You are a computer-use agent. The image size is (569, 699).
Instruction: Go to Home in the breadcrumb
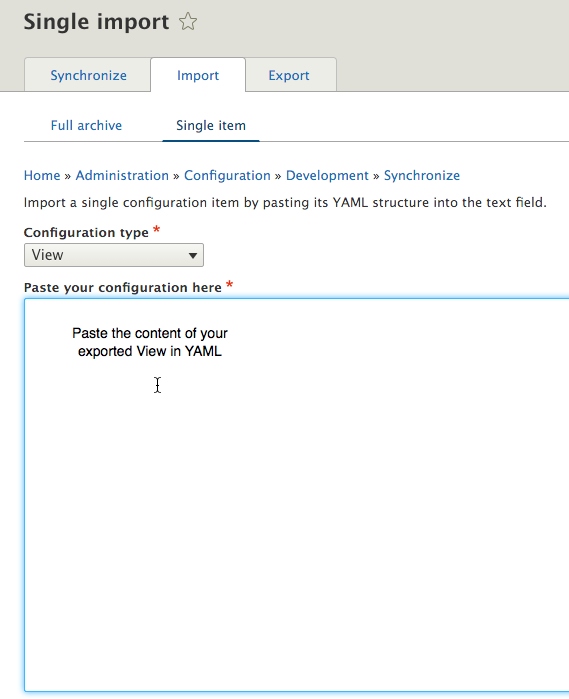42,175
